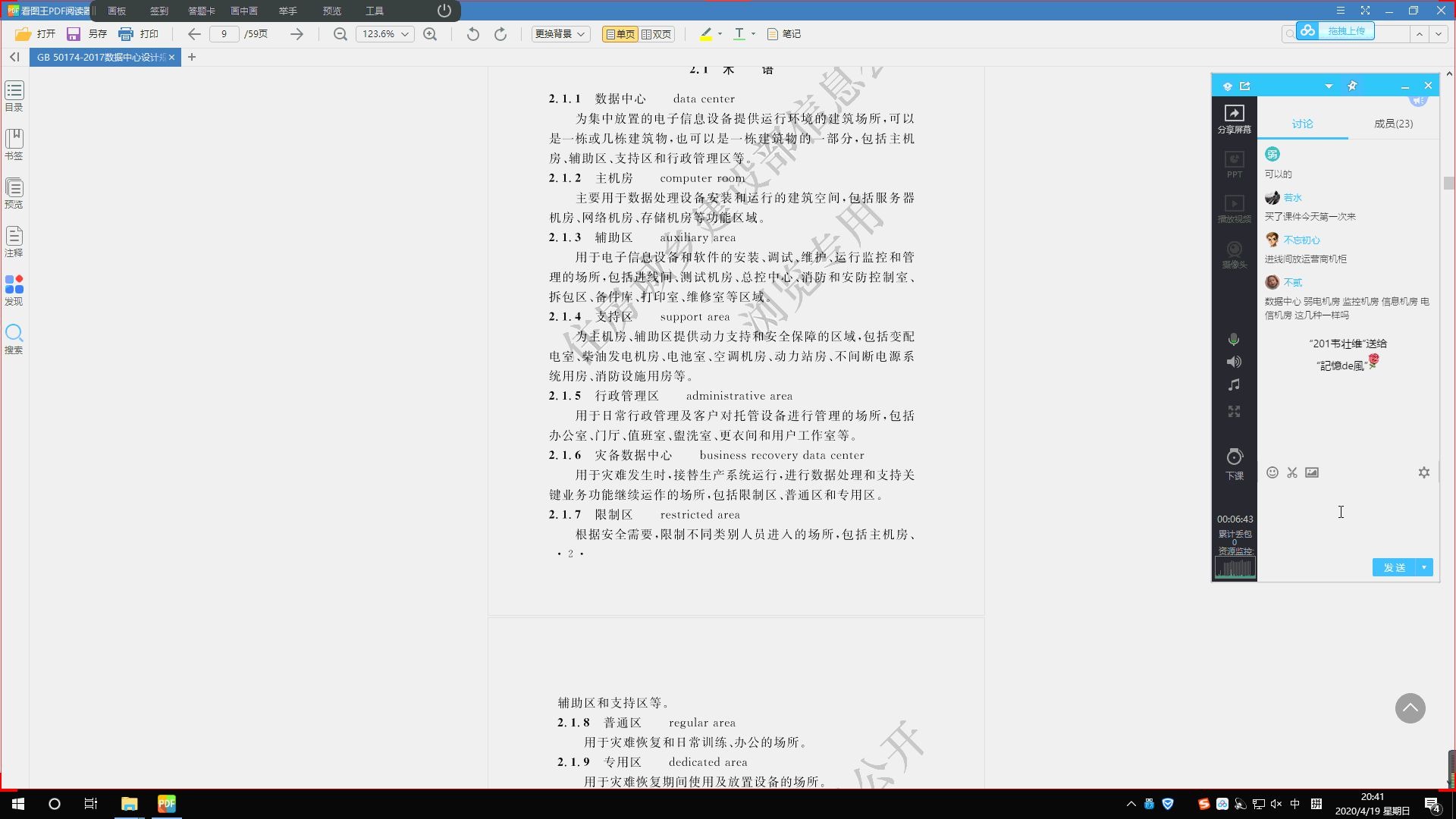This screenshot has height=819, width=1456.
Task: Add a new tab with plus button
Action: (x=192, y=57)
